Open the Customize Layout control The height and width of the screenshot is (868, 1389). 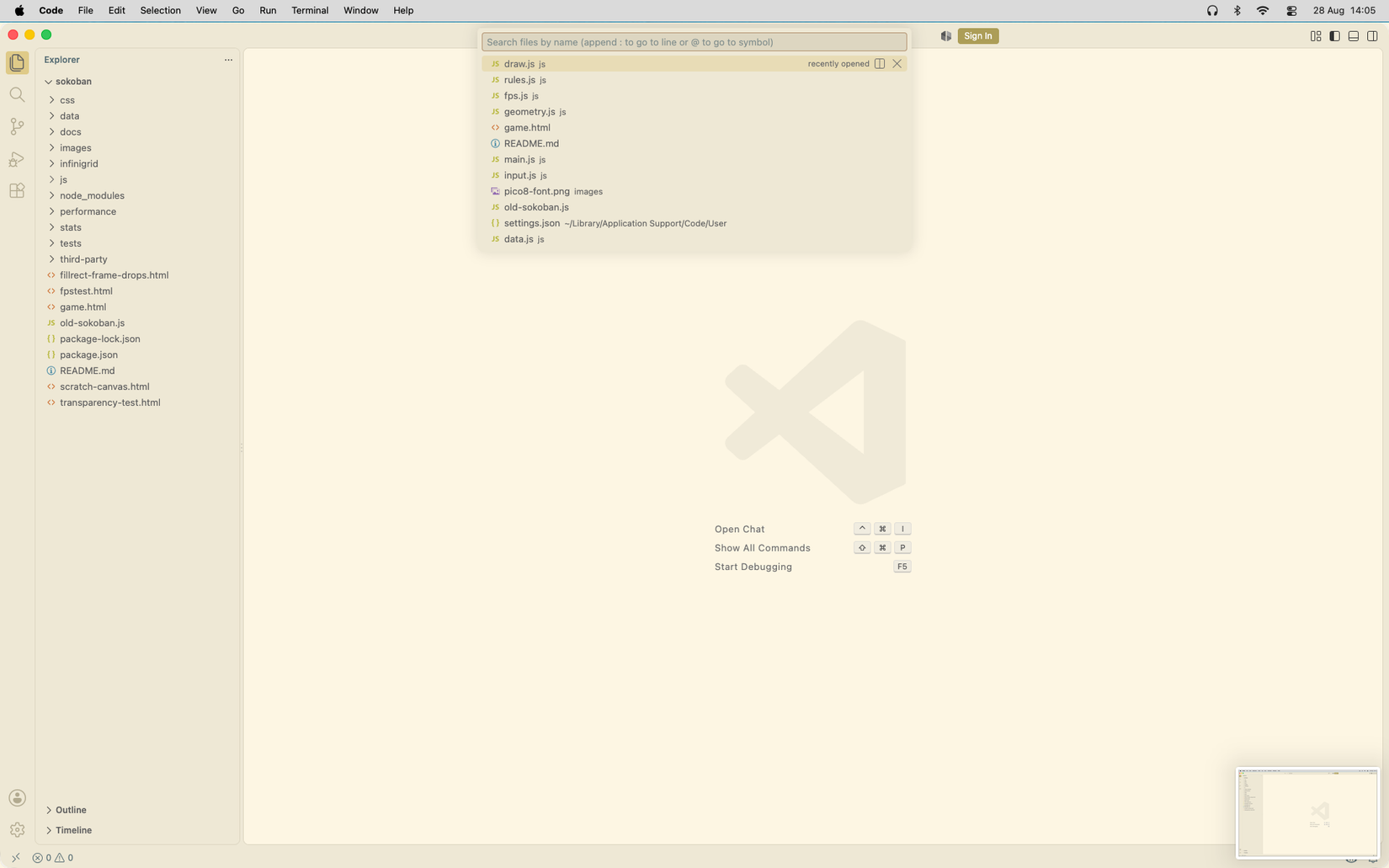tap(1316, 36)
